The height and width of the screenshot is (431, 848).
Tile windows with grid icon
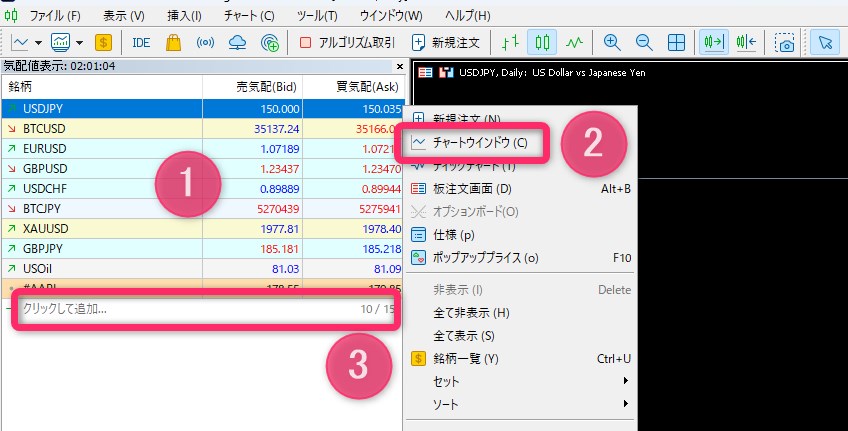(x=676, y=42)
